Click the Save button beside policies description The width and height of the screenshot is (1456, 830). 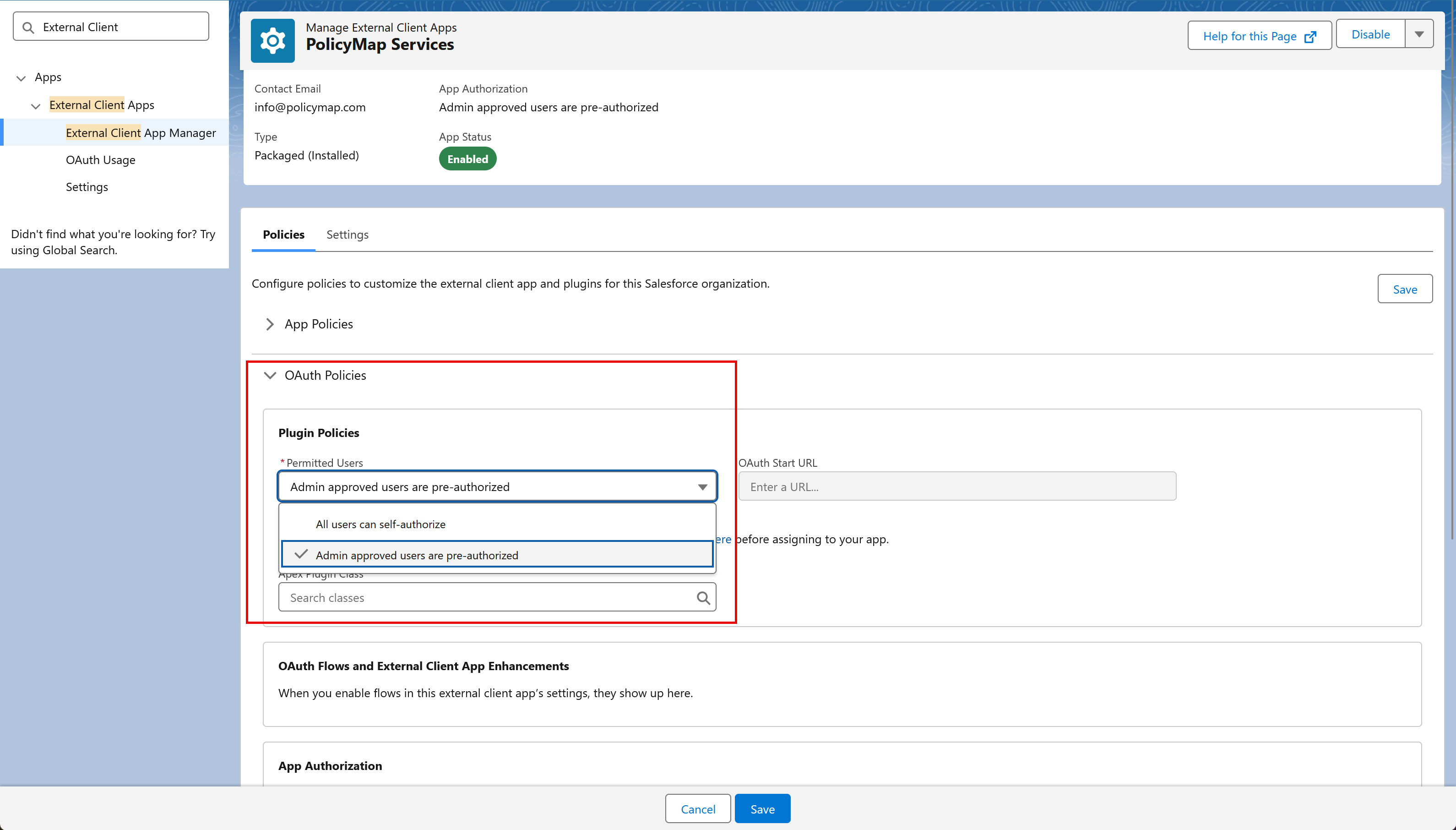coord(1404,289)
